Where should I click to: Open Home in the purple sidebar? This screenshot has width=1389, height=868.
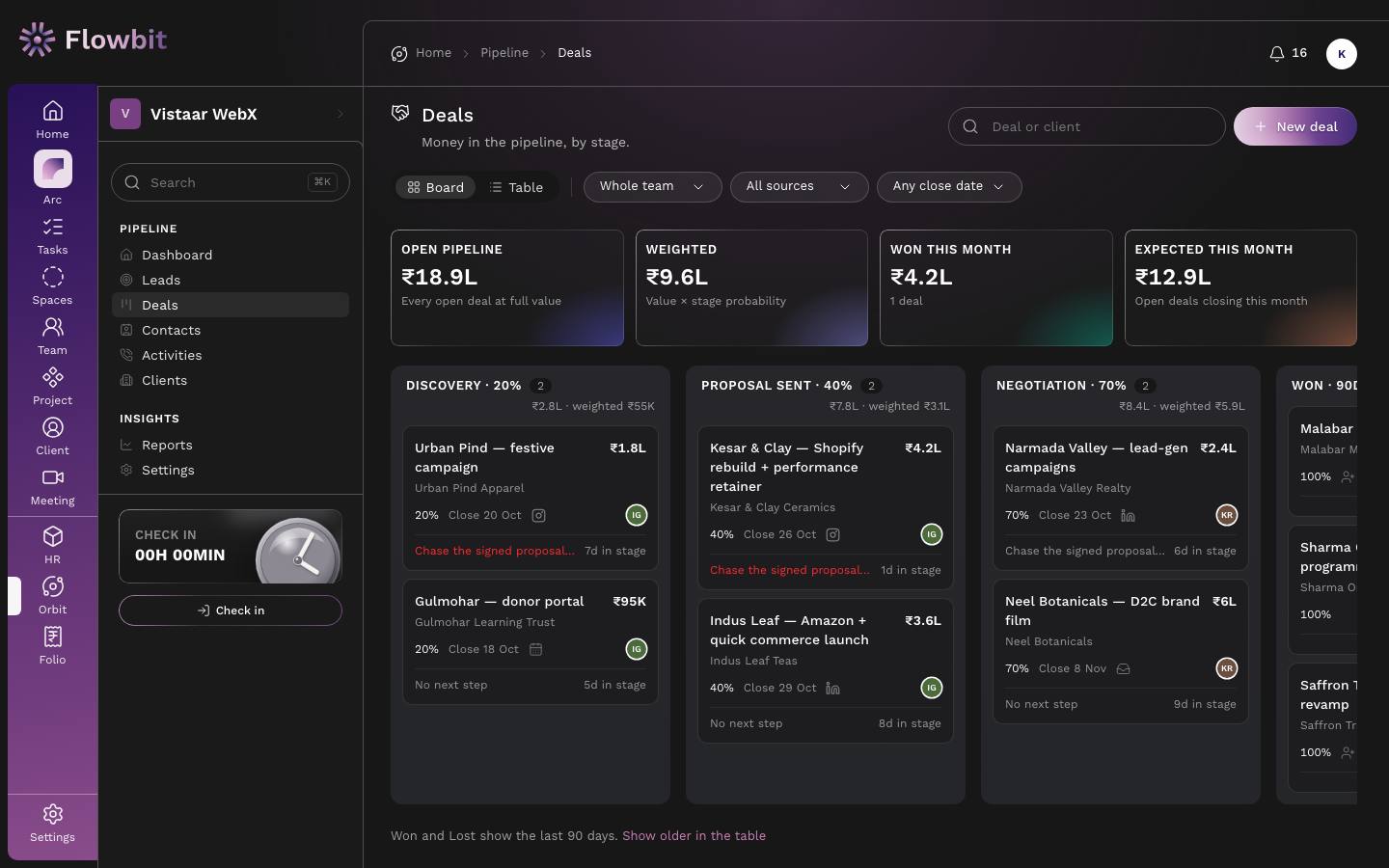(x=52, y=120)
